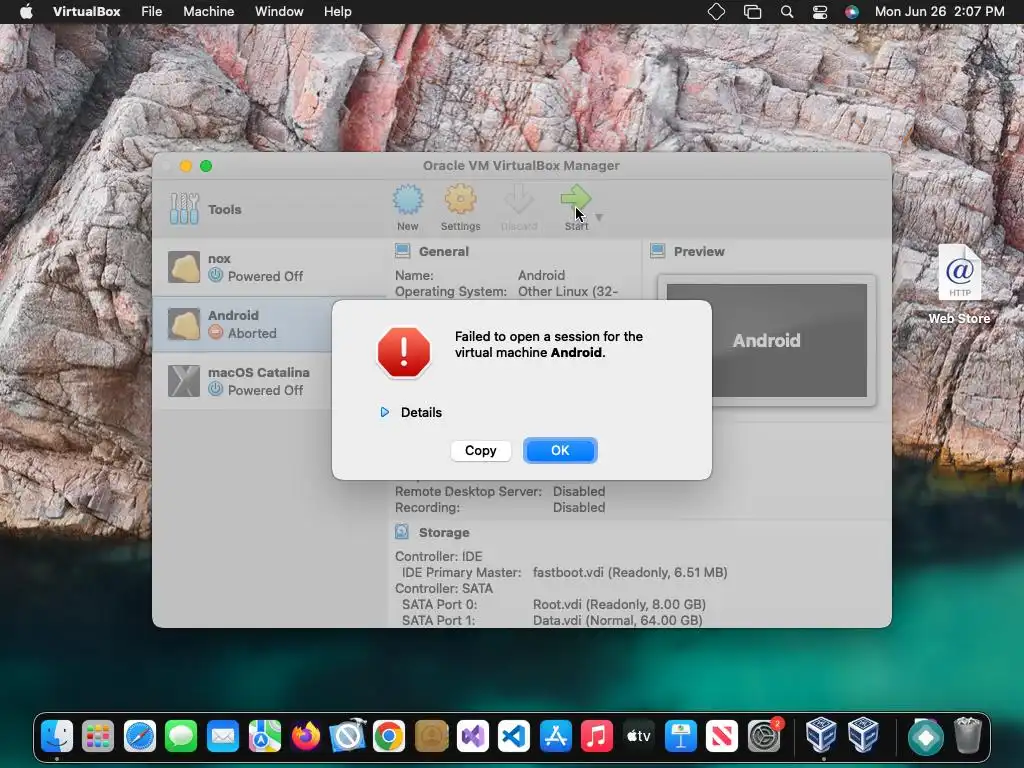Open Visual Studio purple icon in dock

click(x=473, y=737)
